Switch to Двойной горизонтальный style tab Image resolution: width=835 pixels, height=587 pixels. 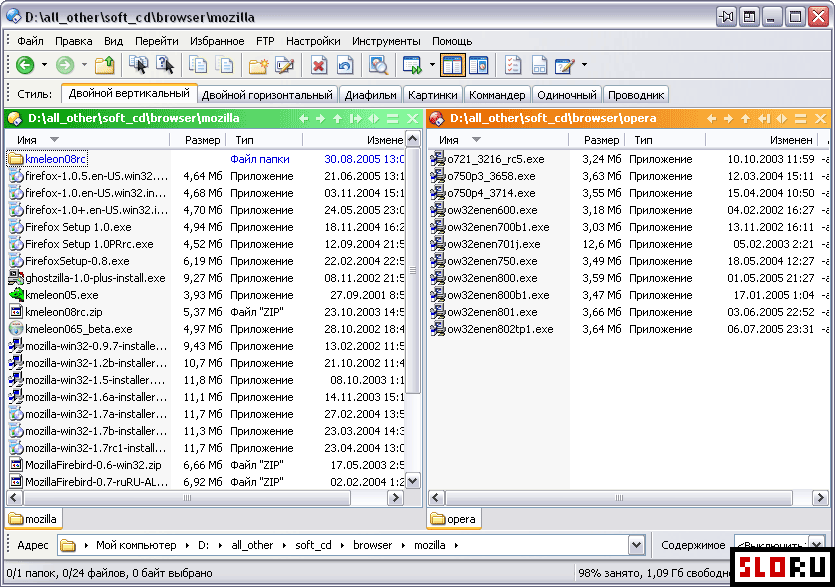pyautogui.click(x=267, y=95)
